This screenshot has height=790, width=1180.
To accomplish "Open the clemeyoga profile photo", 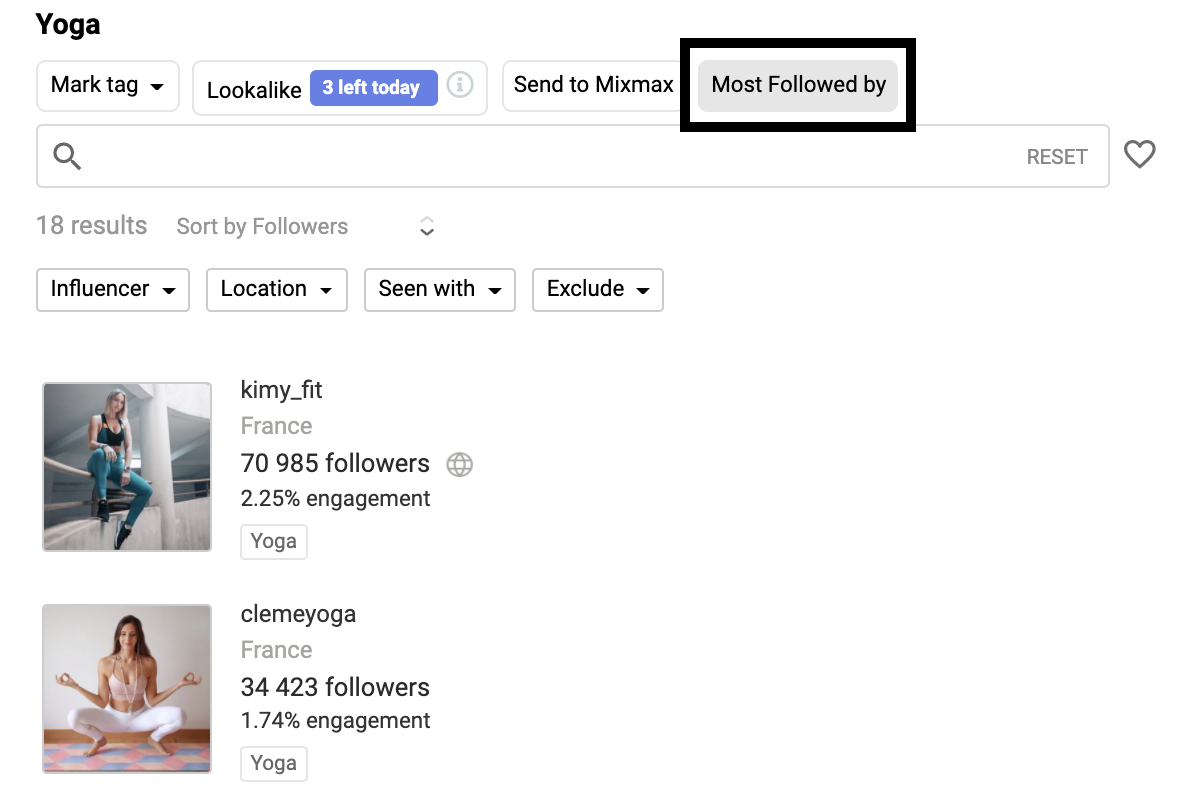I will click(127, 688).
